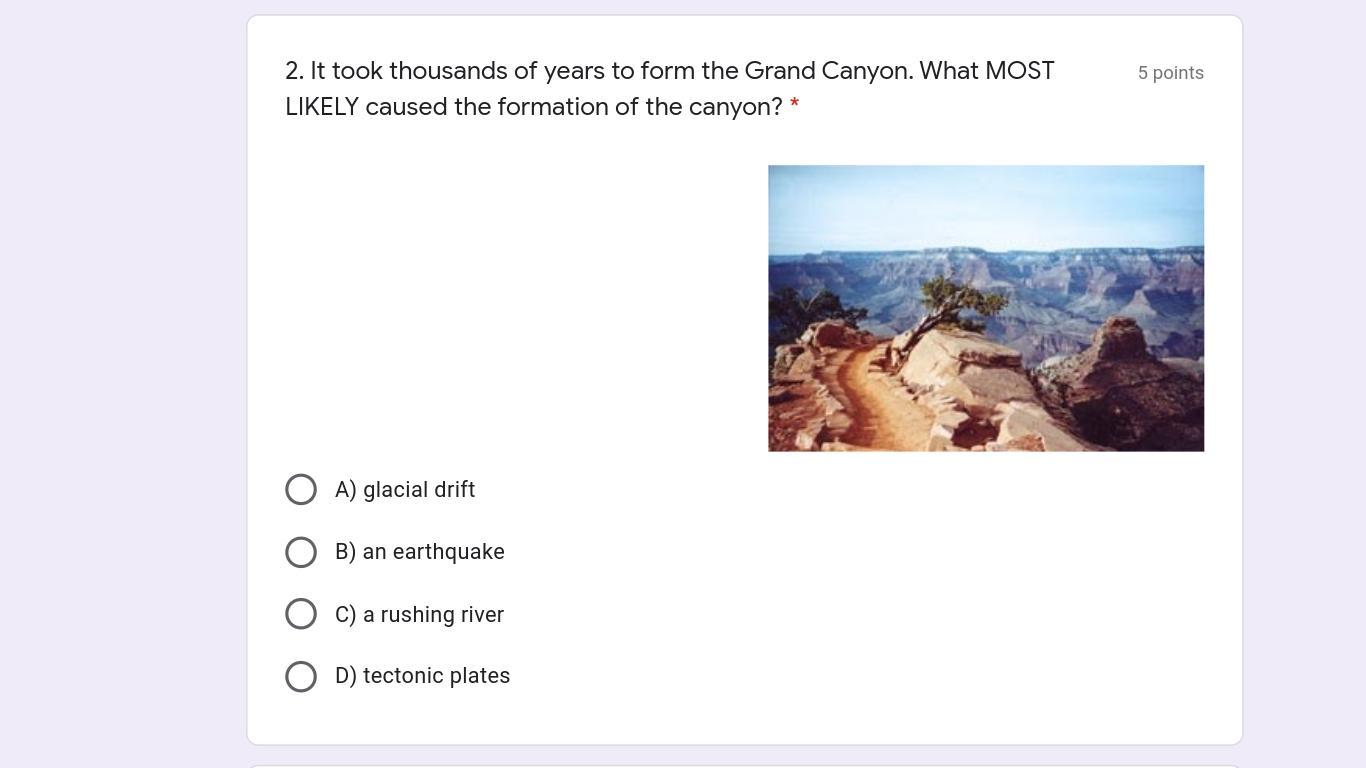The height and width of the screenshot is (768, 1366).
Task: Choose the 'an earthquake' radio circle
Action: click(x=301, y=552)
